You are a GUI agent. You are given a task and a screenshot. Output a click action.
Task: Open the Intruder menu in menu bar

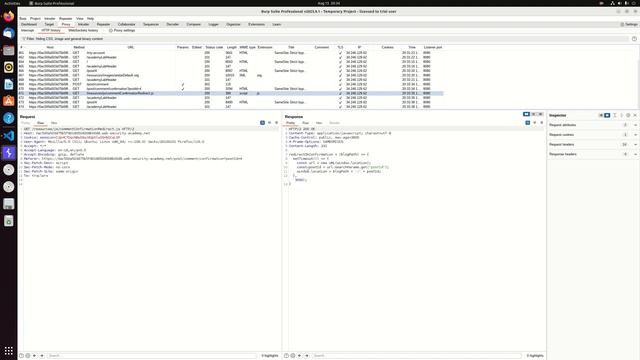click(50, 19)
